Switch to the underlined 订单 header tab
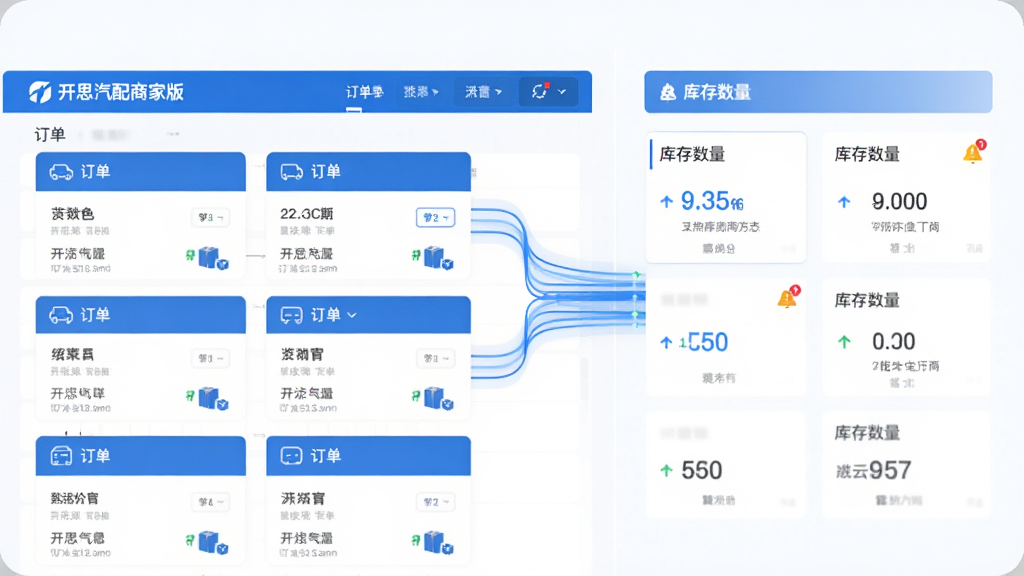Screen dimensions: 1024x576 pos(364,92)
